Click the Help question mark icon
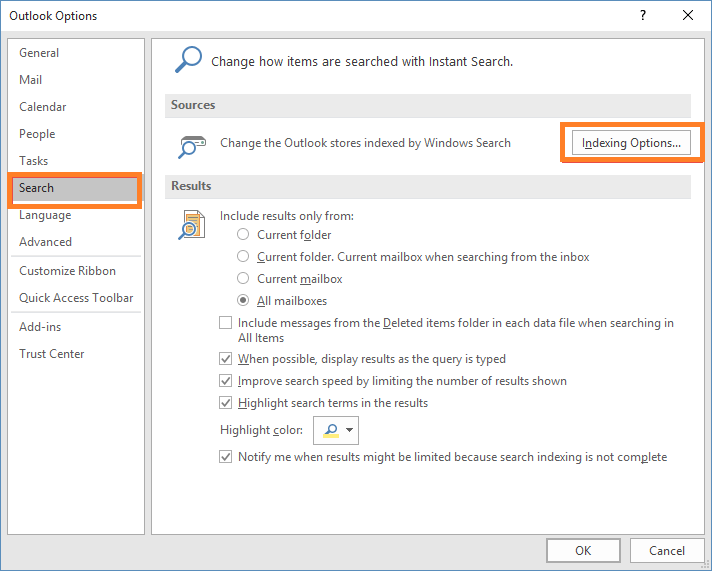712x571 pixels. coord(643,15)
